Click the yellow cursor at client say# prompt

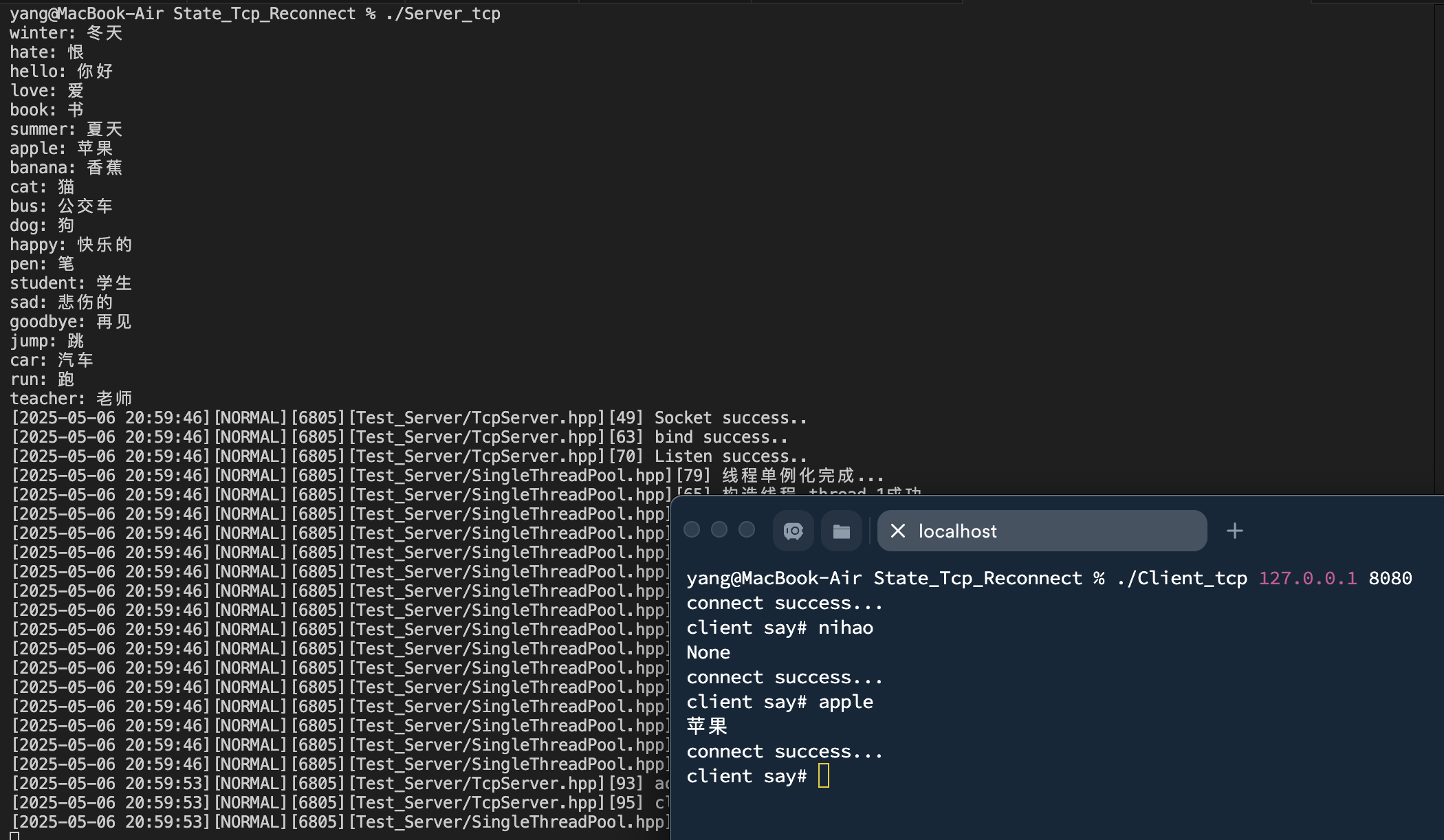coord(824,776)
